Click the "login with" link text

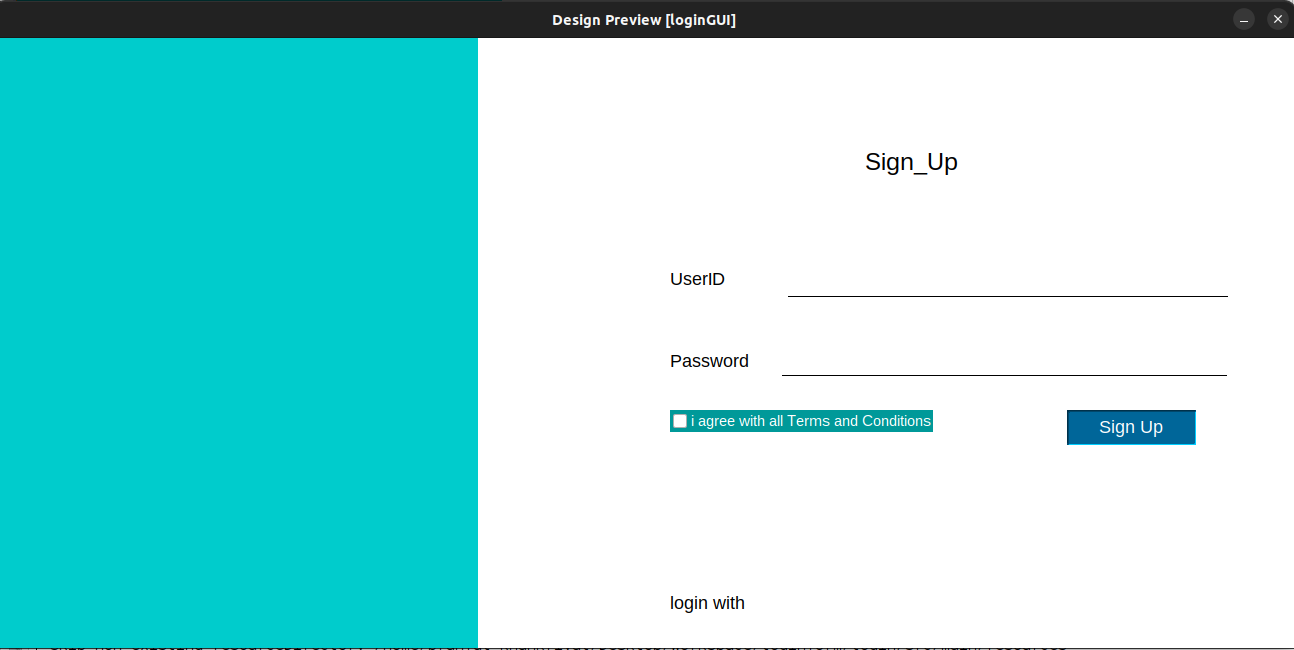point(707,603)
